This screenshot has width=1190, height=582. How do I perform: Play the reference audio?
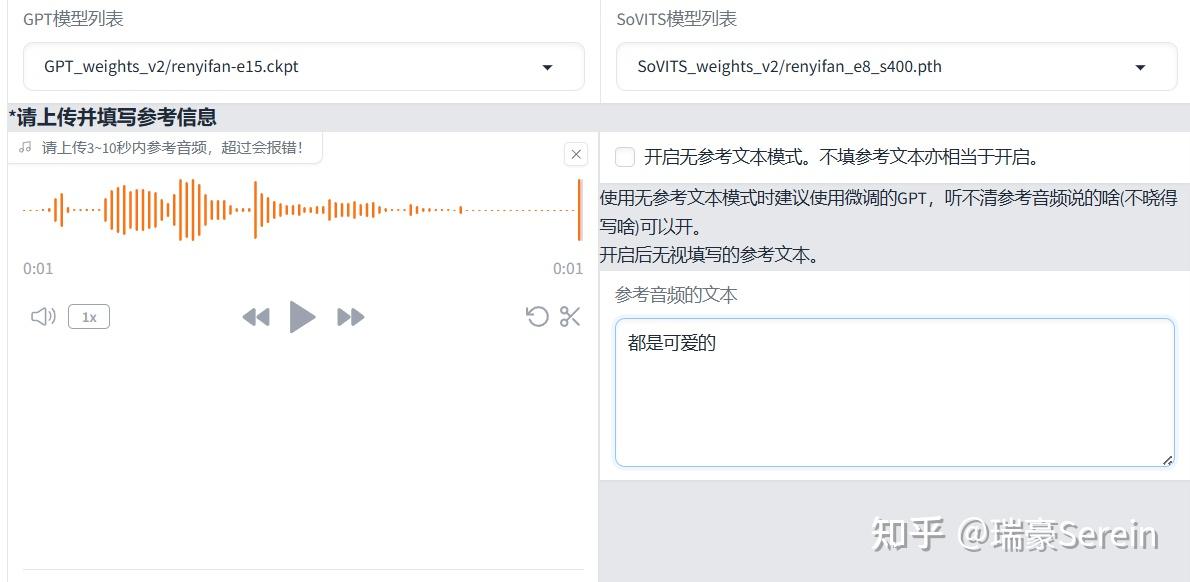(302, 316)
